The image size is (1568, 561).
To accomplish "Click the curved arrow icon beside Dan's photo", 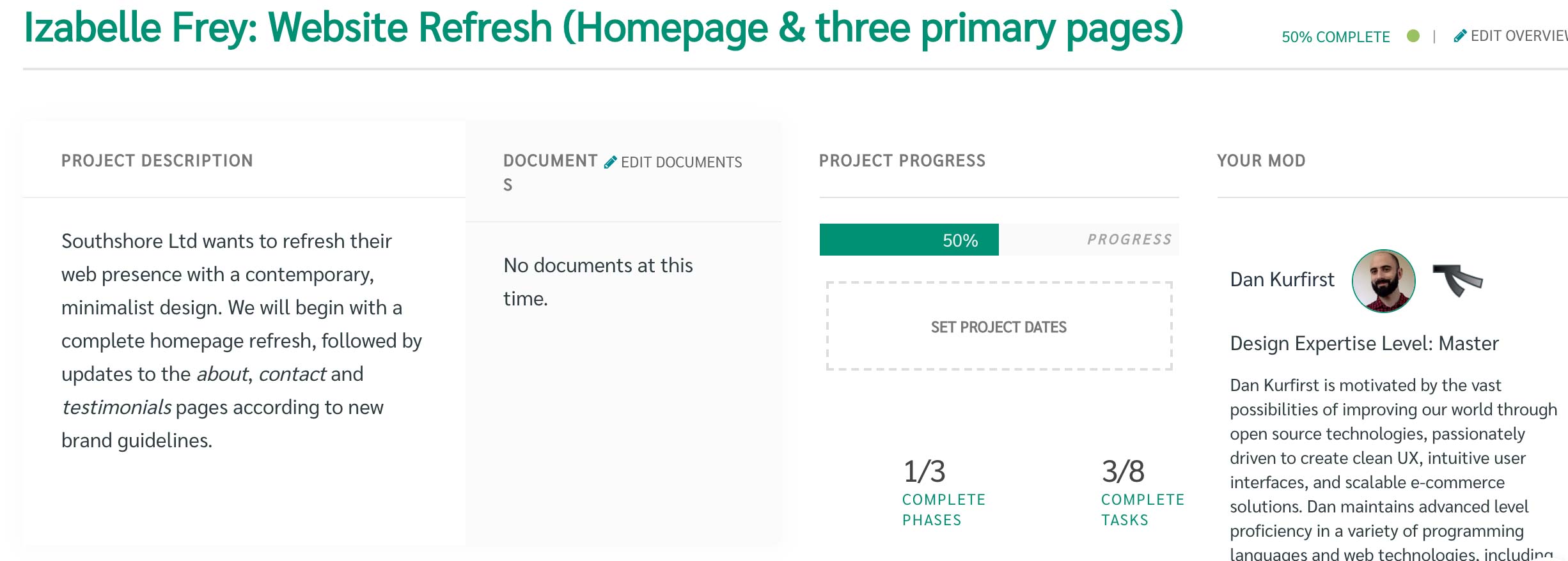I will (1457, 280).
